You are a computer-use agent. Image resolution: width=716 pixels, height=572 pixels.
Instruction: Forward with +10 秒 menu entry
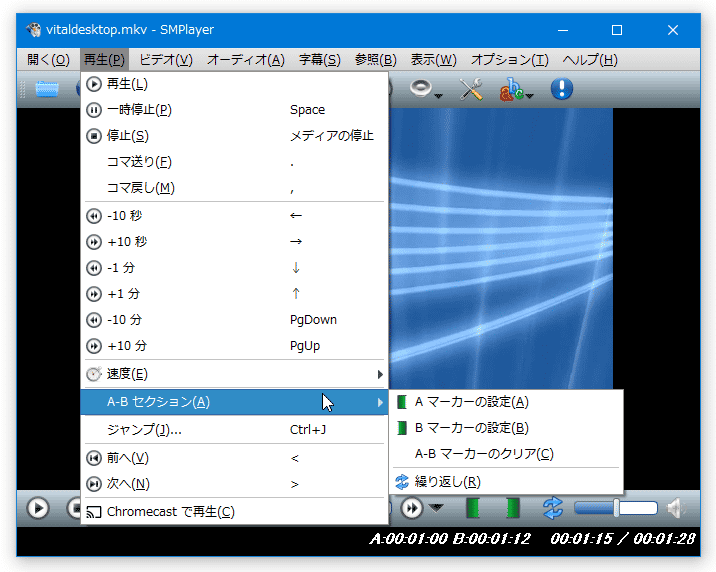click(234, 241)
